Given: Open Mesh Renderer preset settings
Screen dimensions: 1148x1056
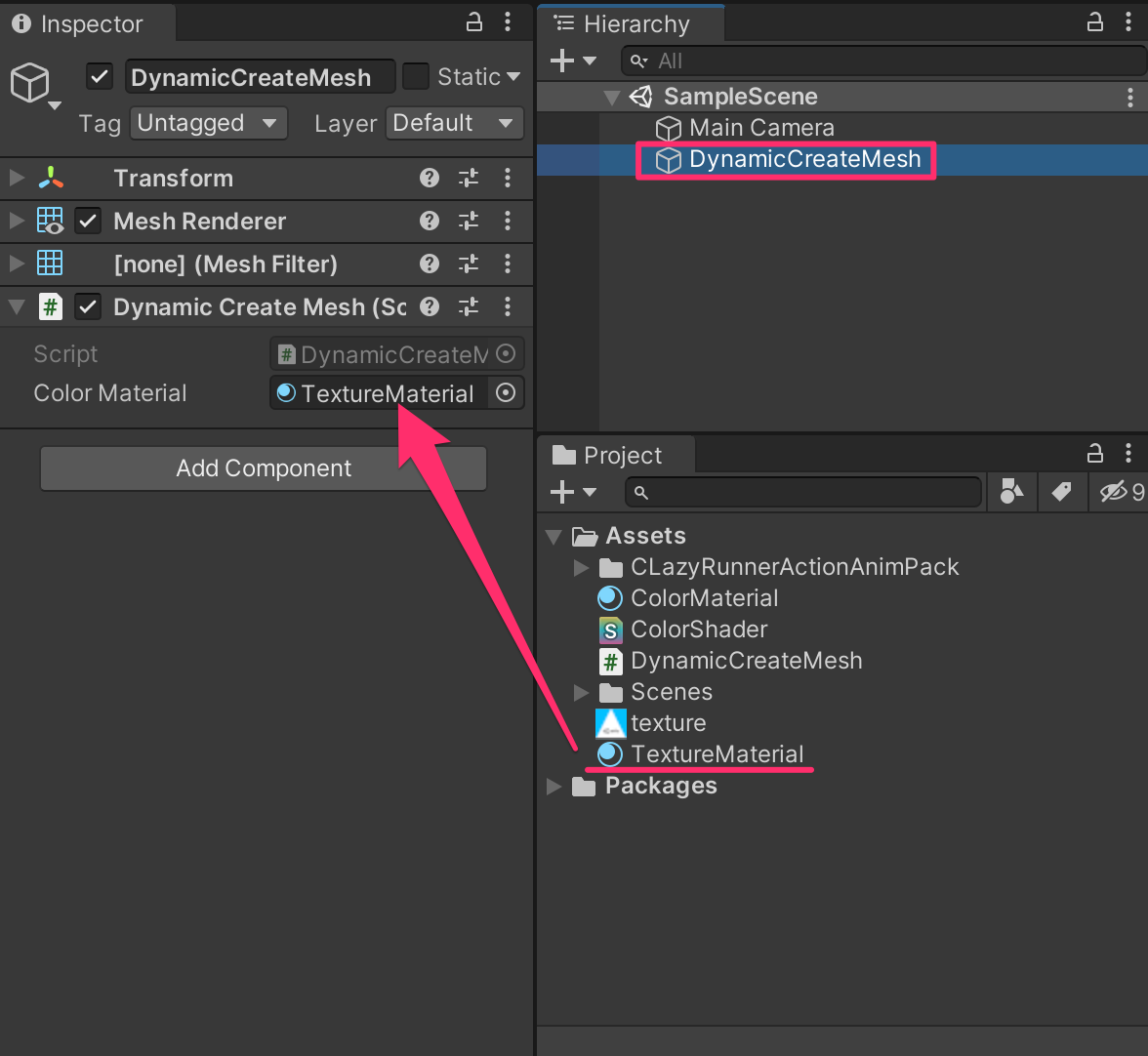Looking at the screenshot, I should (469, 221).
